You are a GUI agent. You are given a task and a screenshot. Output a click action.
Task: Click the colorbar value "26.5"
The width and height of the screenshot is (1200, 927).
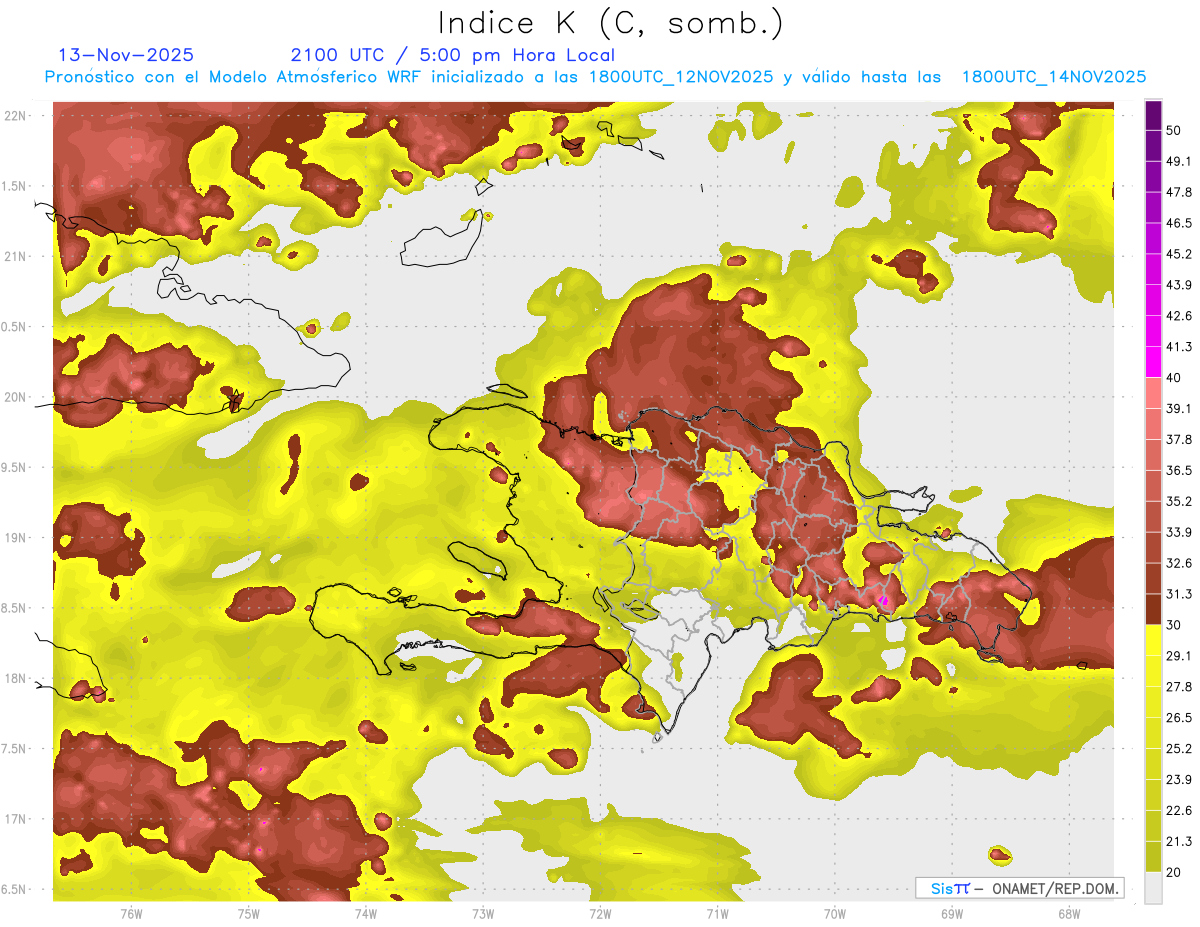coord(1178,718)
